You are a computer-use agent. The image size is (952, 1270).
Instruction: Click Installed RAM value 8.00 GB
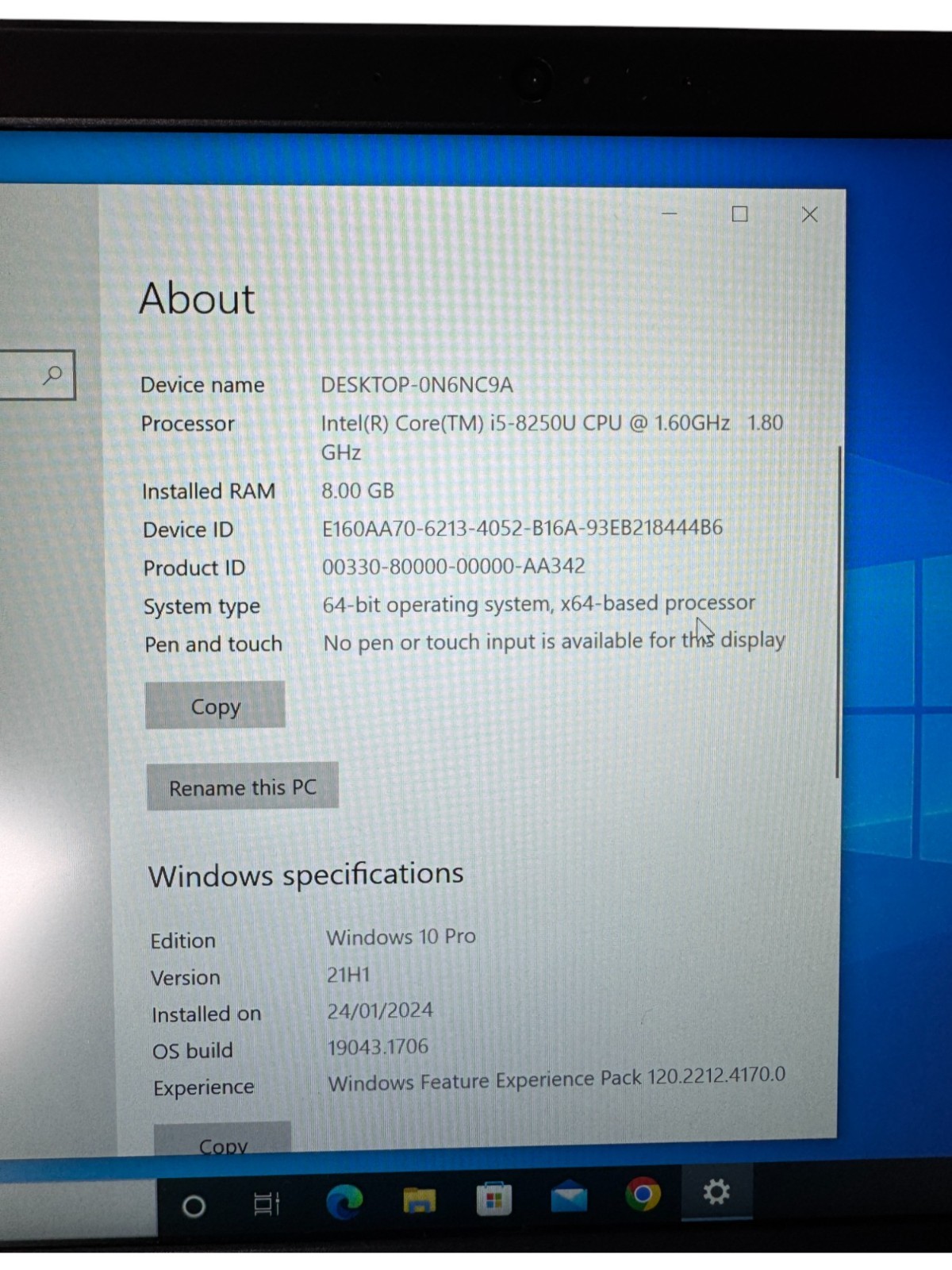(x=358, y=491)
